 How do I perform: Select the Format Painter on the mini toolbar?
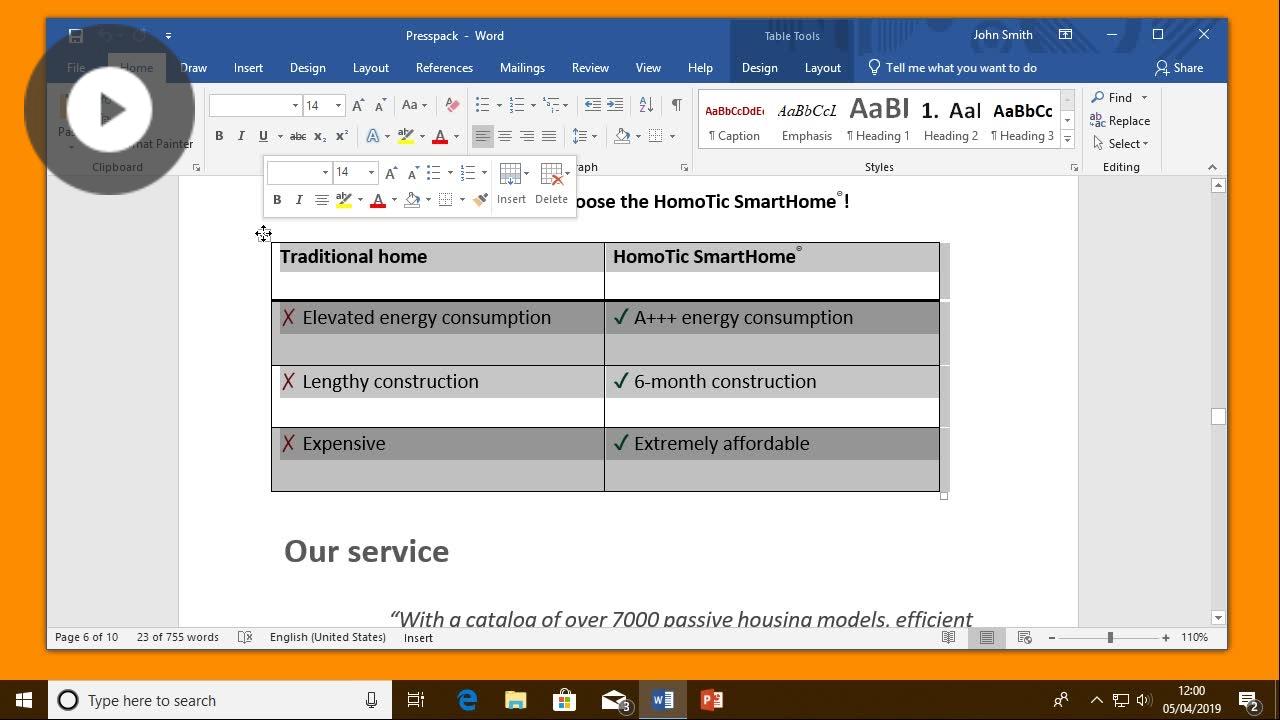point(480,199)
